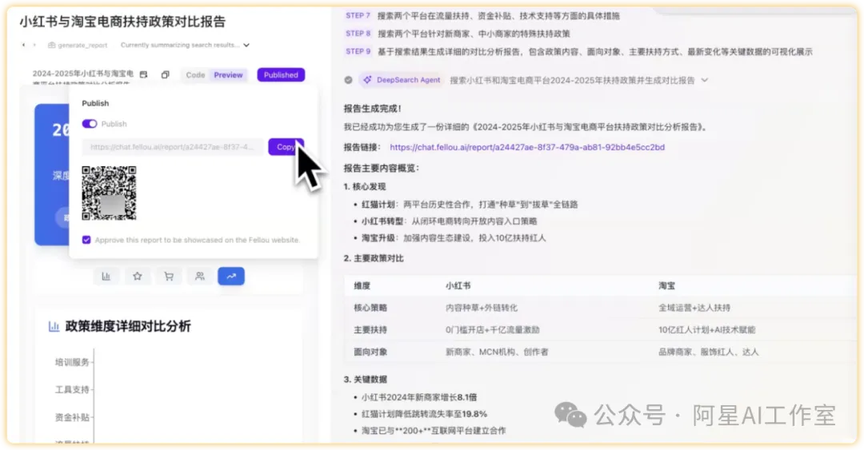Select the highlighted trend line icon

(231, 276)
